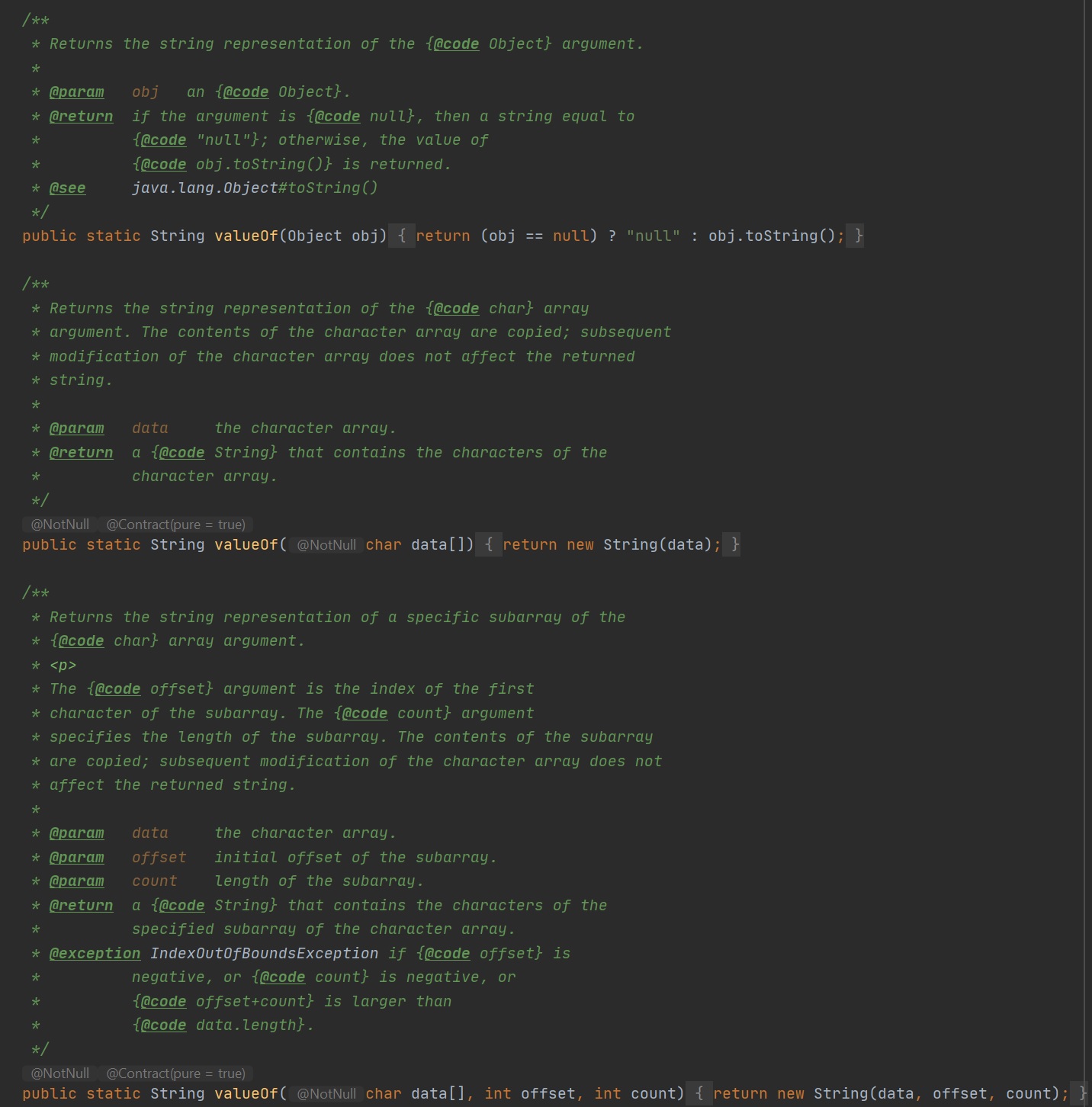1092x1107 pixels.
Task: Open java.lang.Object#toString() reference in Javadoc
Action: pyautogui.click(x=254, y=188)
